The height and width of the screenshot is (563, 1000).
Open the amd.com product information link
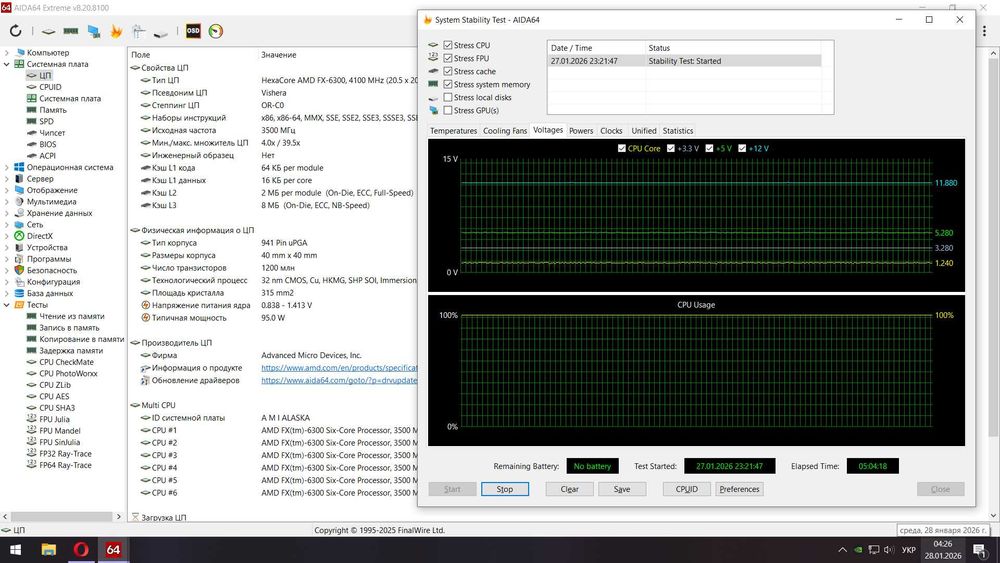coord(339,368)
